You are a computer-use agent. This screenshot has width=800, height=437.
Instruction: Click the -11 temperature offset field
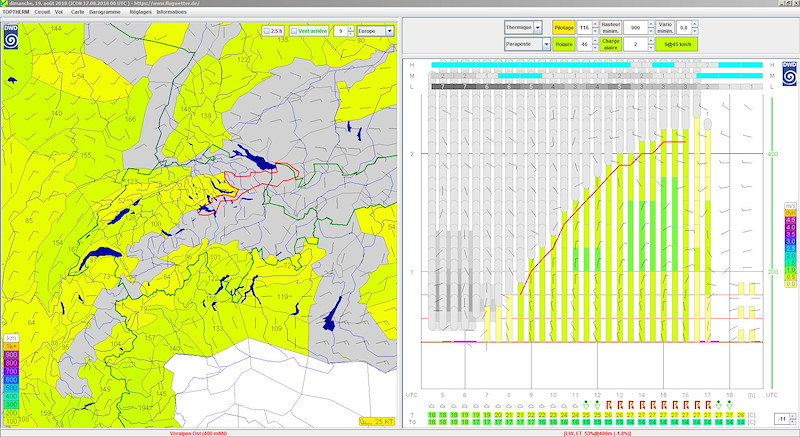pyautogui.click(x=782, y=419)
